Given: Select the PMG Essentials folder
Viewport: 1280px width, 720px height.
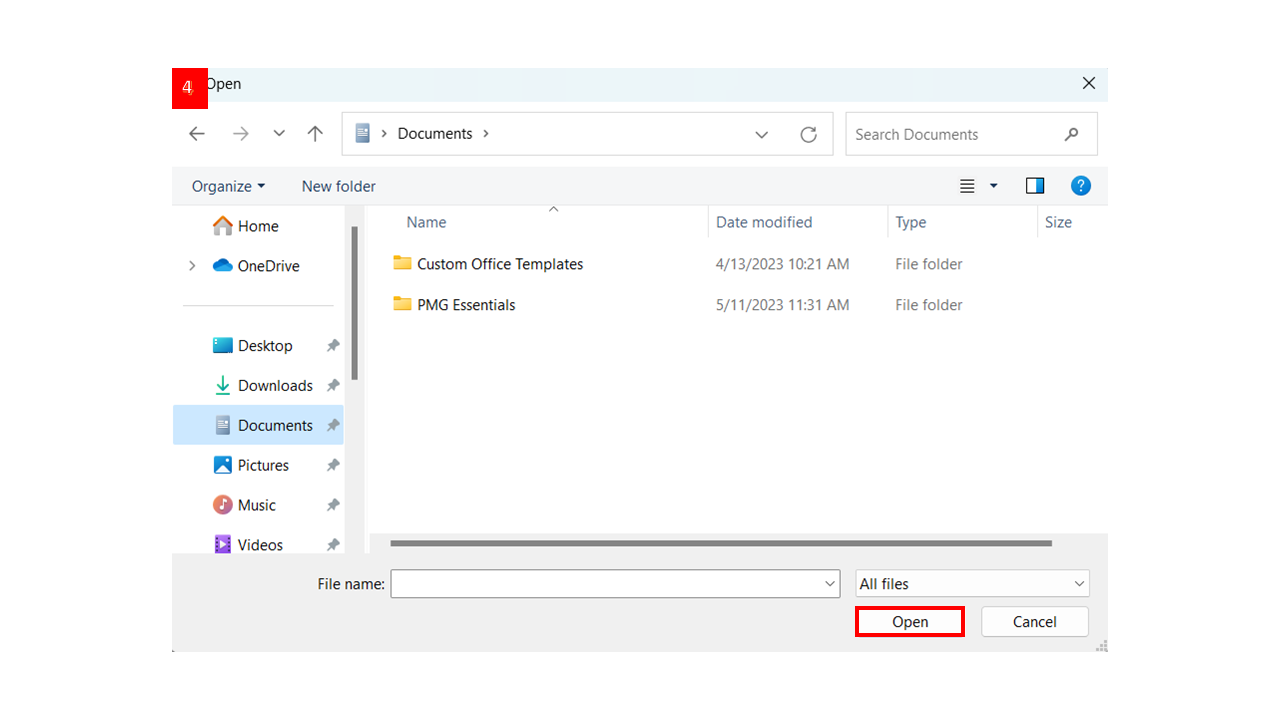Looking at the screenshot, I should click(465, 305).
